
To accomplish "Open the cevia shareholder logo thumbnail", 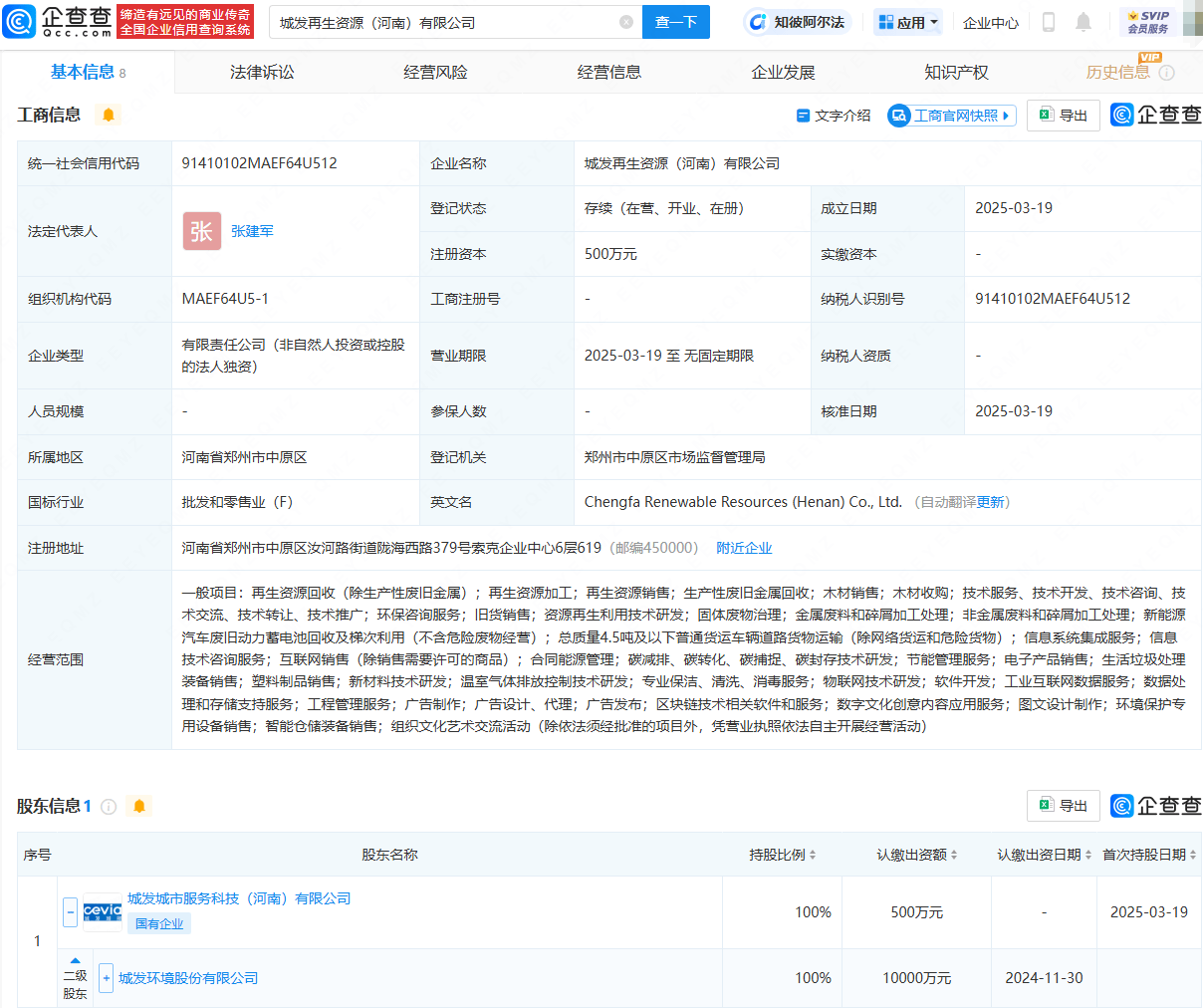I will [103, 911].
